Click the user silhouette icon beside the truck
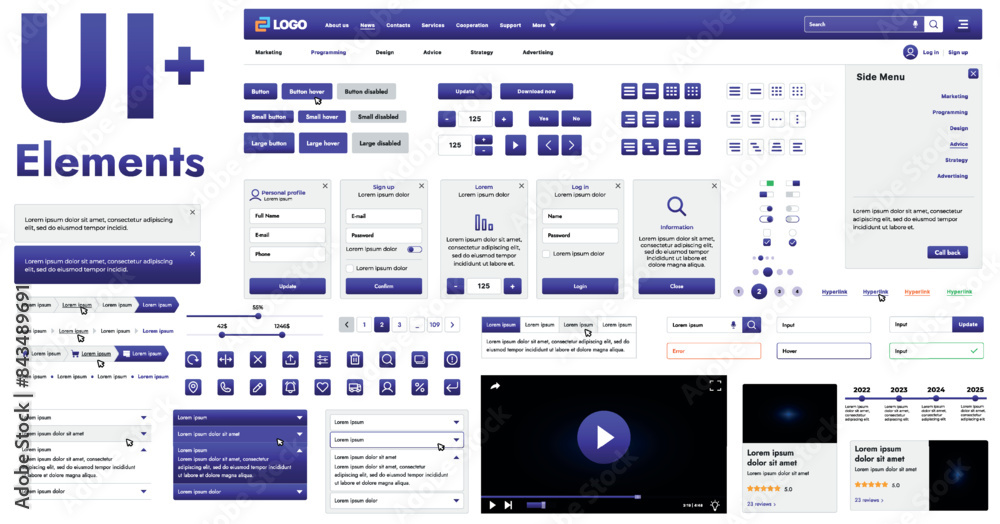Image resolution: width=1000 pixels, height=524 pixels. click(387, 387)
